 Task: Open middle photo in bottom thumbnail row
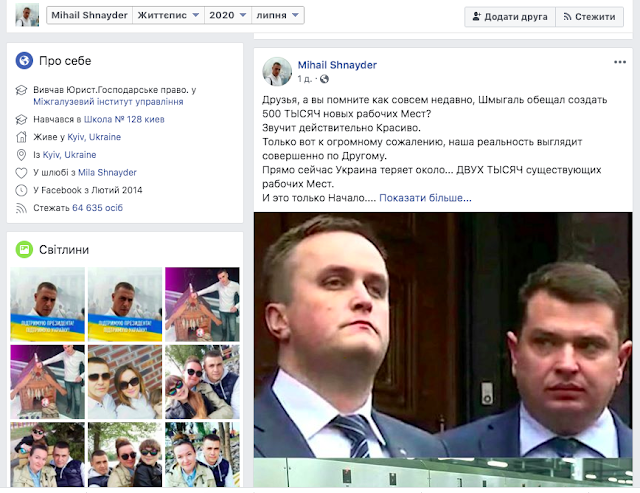(125, 455)
